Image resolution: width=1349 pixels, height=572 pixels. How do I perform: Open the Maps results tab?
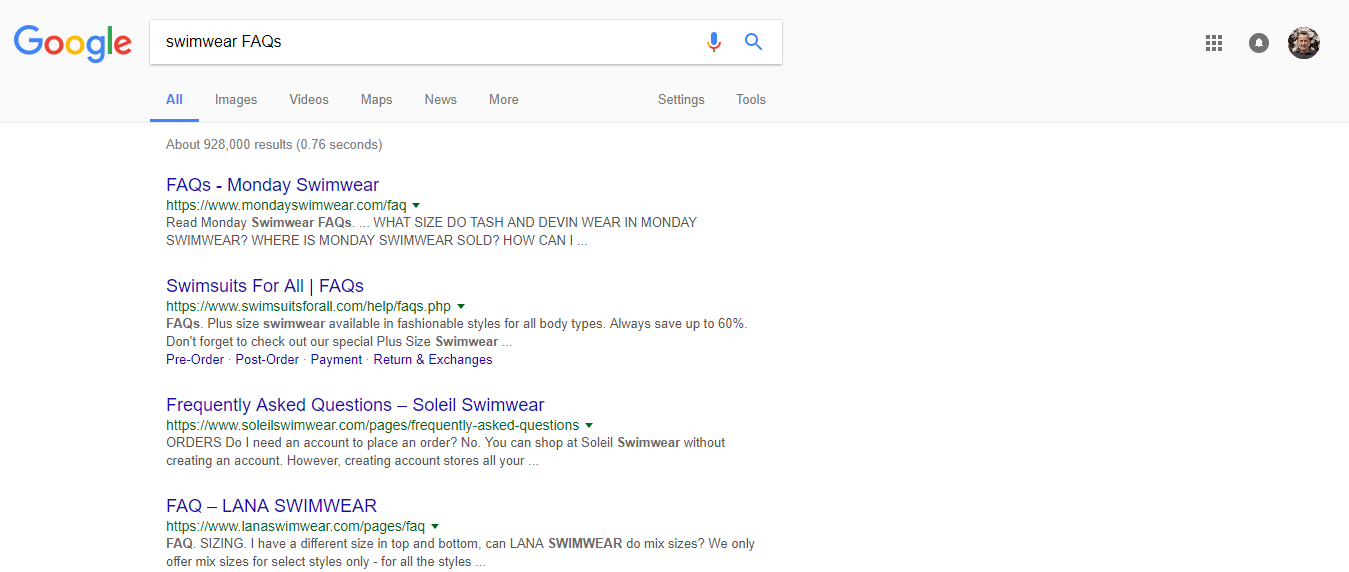tap(377, 100)
